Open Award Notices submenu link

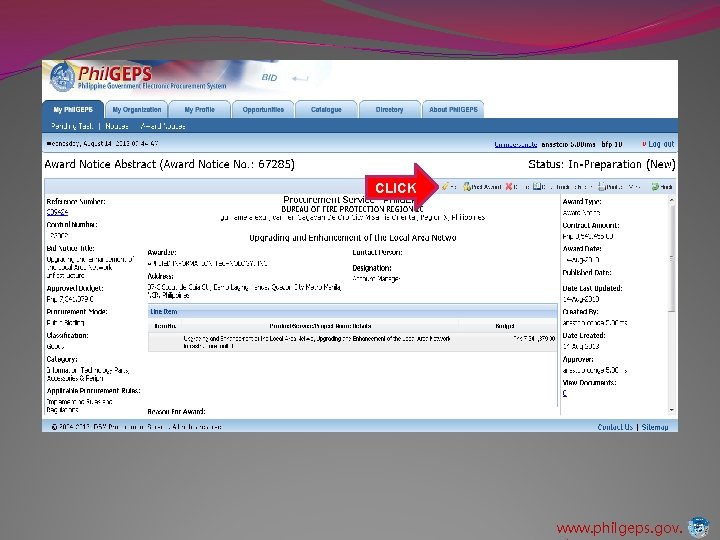[163, 126]
